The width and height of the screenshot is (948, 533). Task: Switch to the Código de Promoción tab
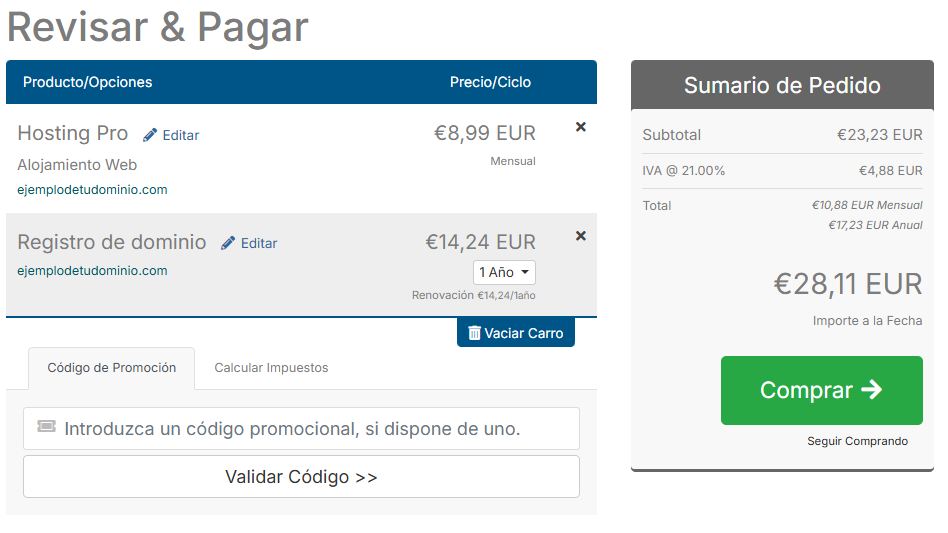[x=112, y=368]
